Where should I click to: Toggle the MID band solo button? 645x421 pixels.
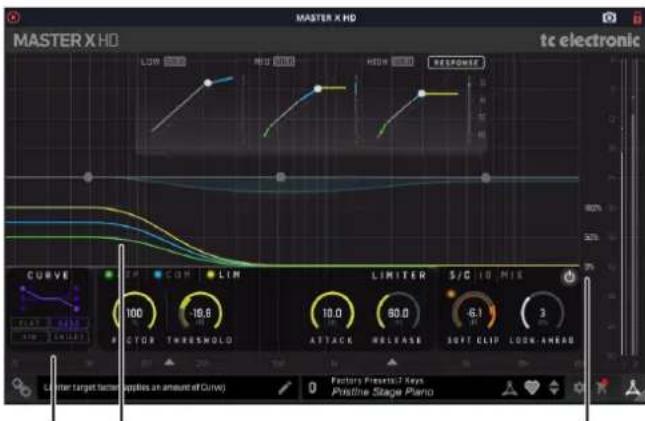(x=284, y=62)
